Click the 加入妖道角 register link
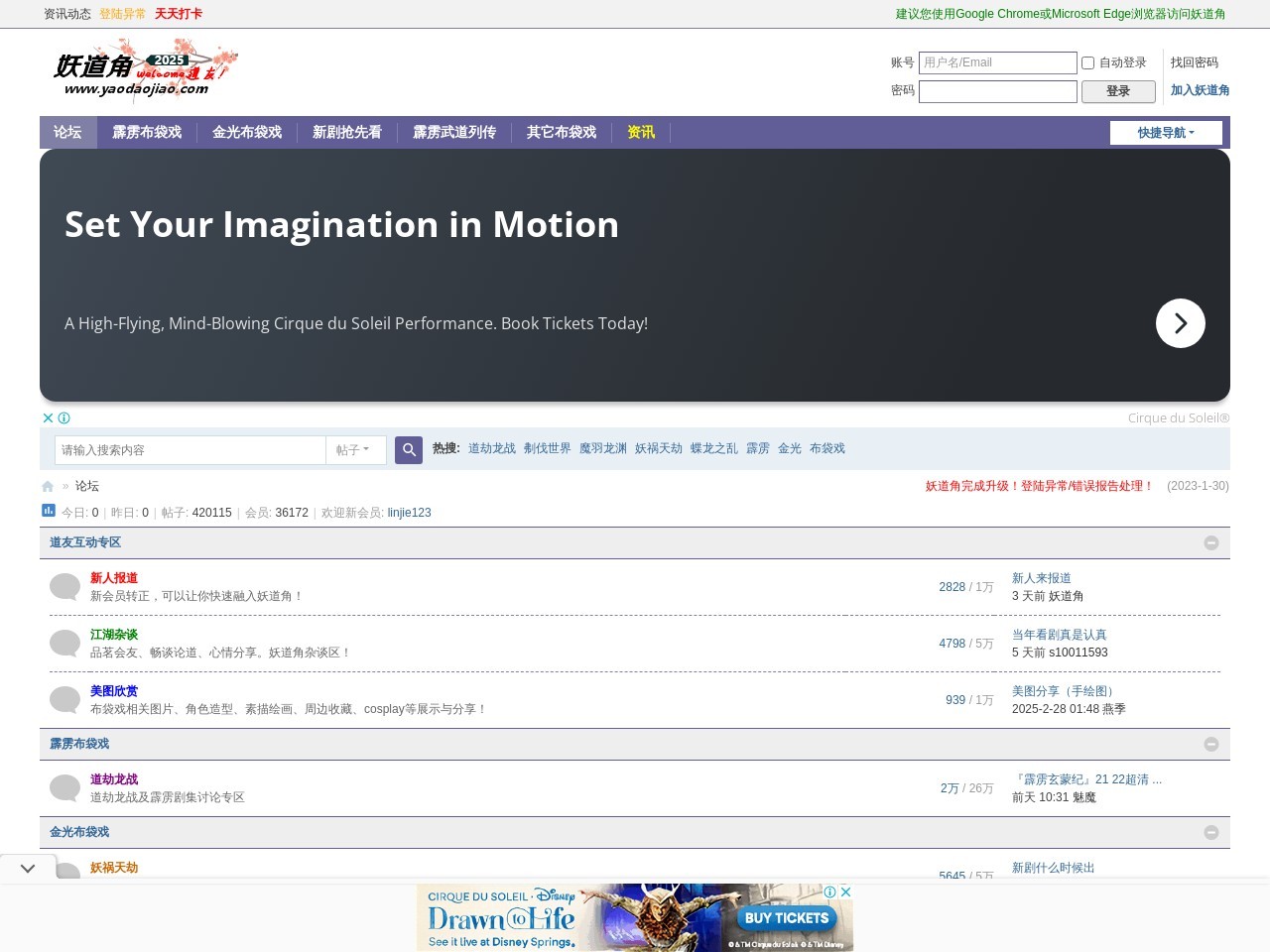1270x952 pixels. (1201, 90)
